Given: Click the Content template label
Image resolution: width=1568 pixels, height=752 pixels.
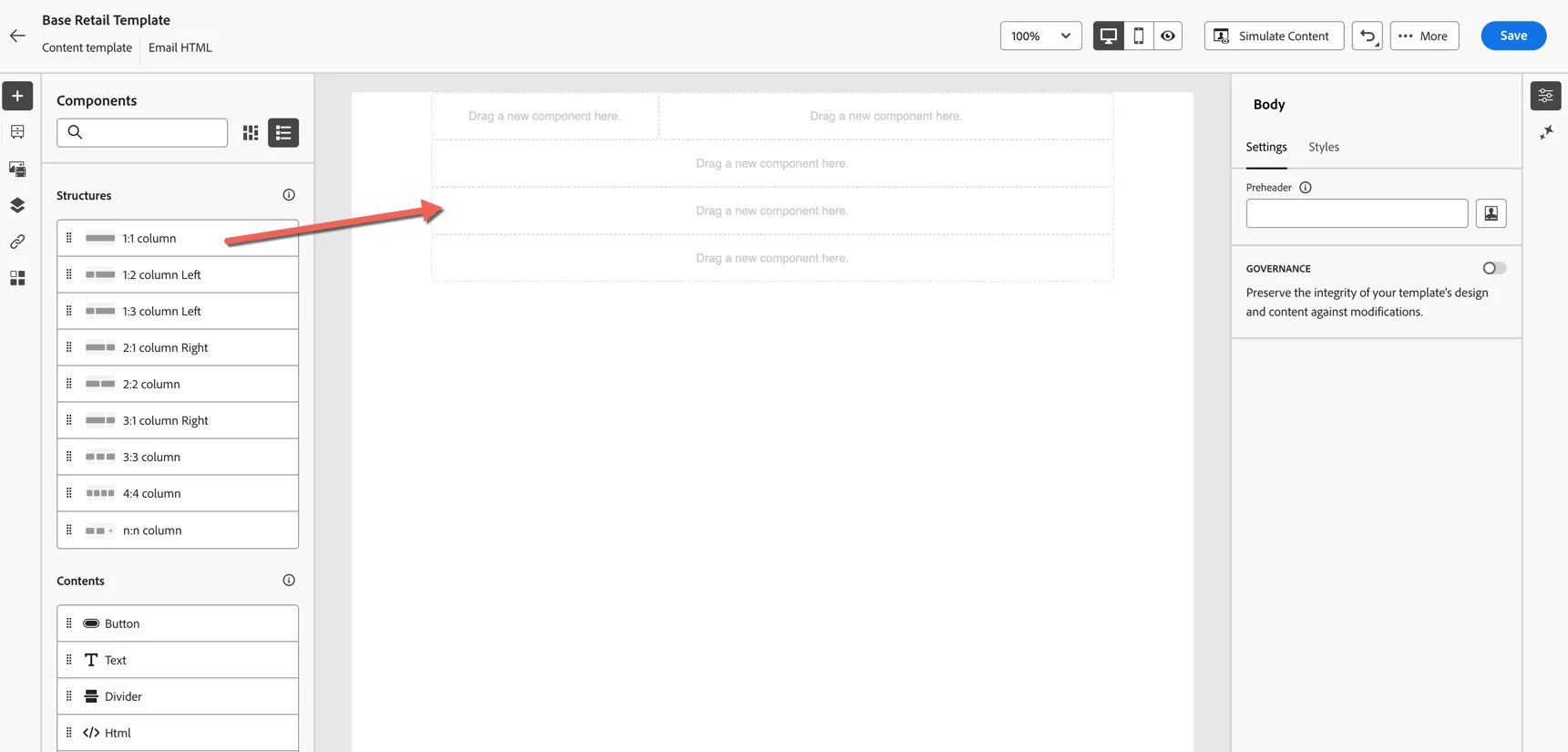Looking at the screenshot, I should tap(87, 47).
